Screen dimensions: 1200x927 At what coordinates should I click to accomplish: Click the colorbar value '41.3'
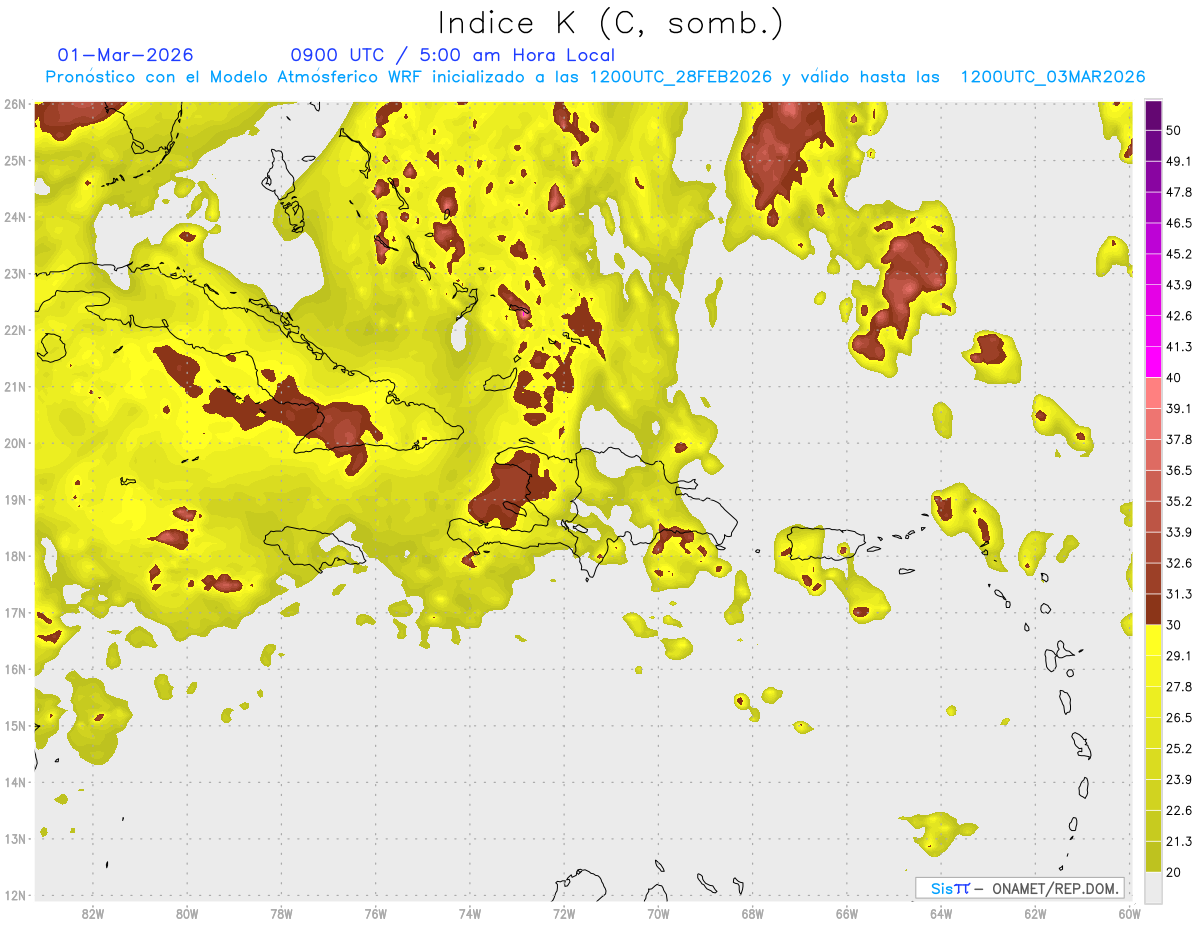pos(1179,347)
